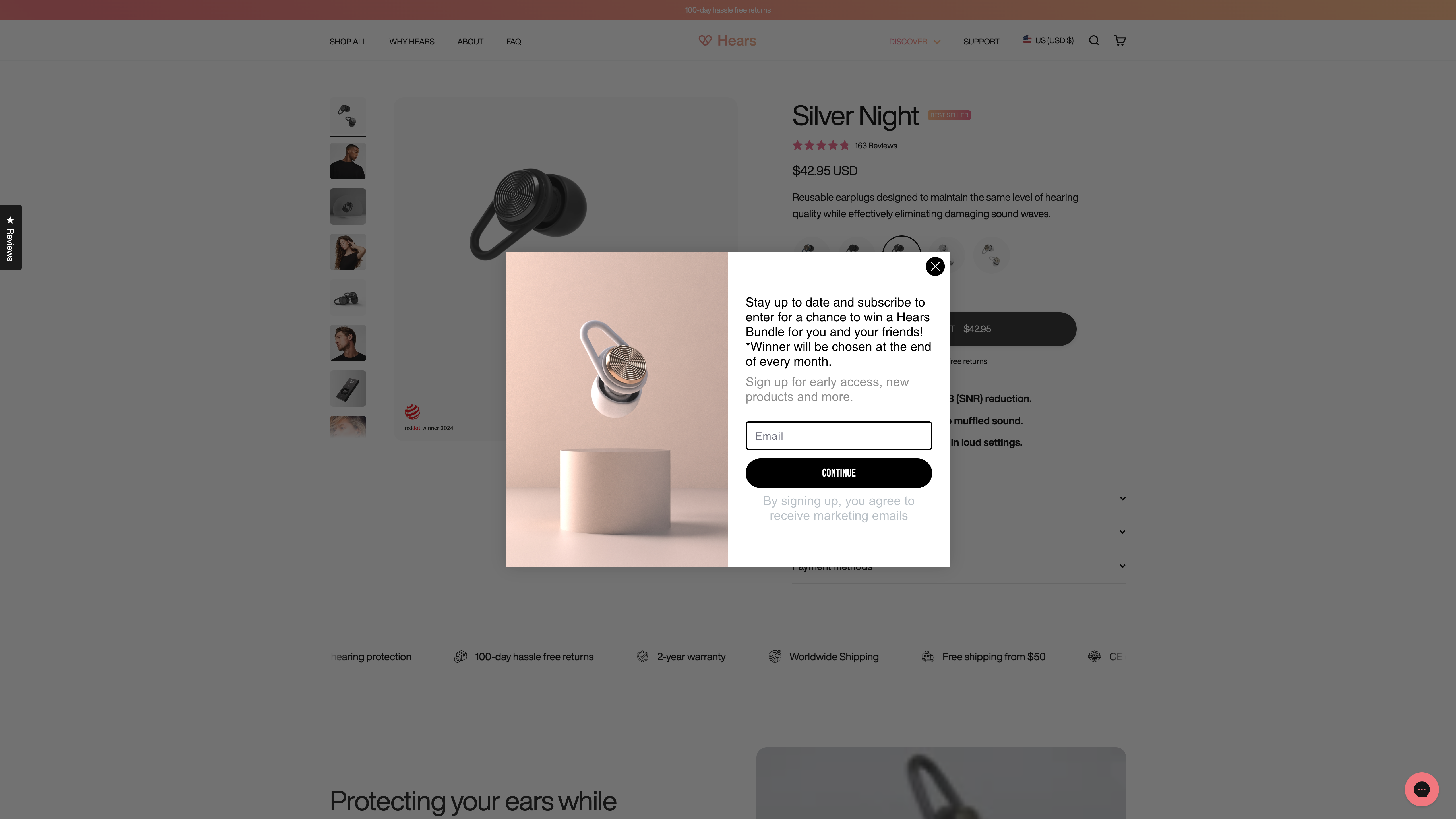1456x819 pixels.
Task: Open the US (USD $) currency selector
Action: pyautogui.click(x=1047, y=41)
